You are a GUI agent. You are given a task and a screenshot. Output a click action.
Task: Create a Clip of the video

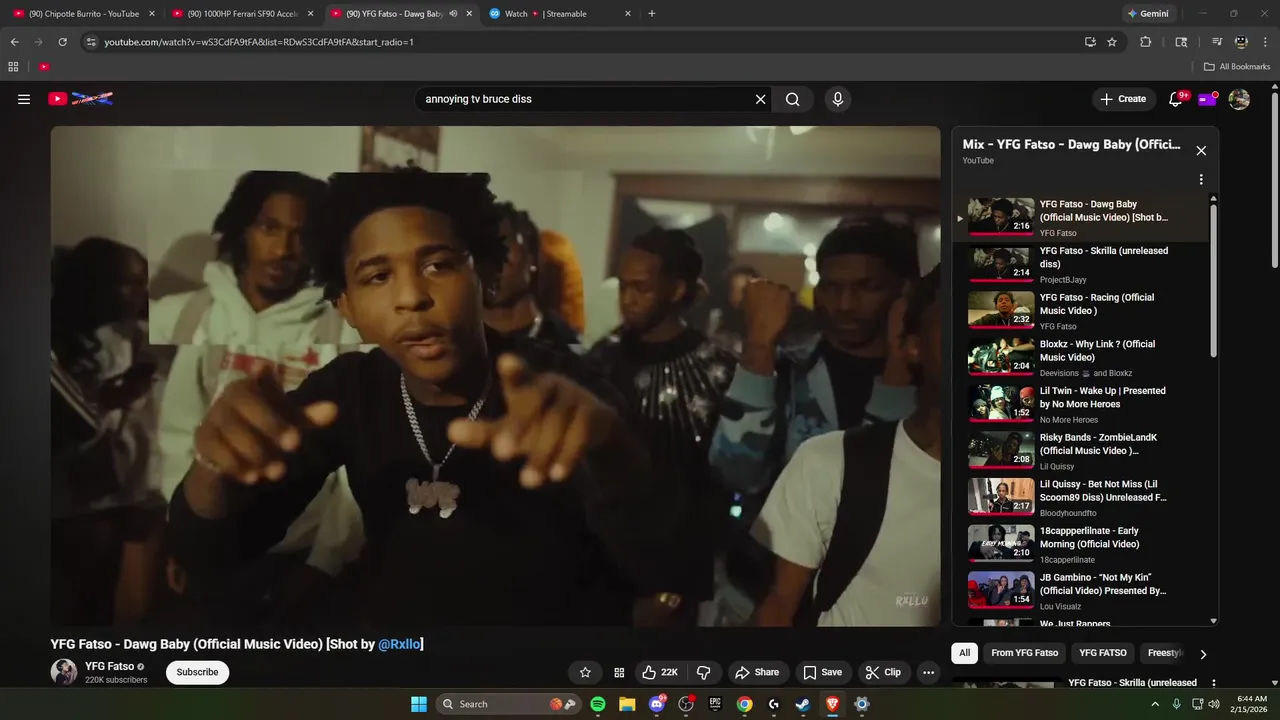[x=883, y=672]
